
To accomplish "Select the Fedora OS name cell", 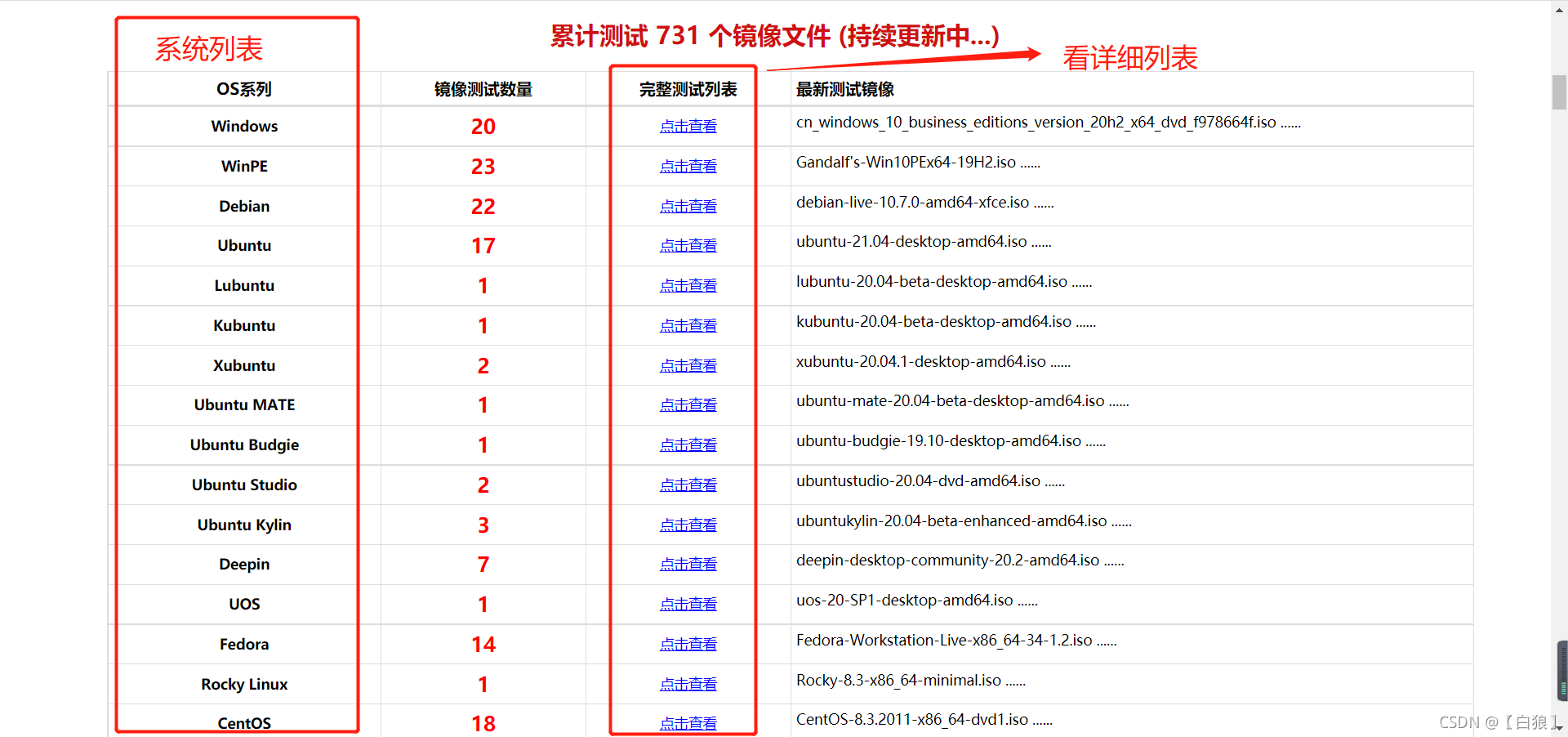I will (x=244, y=644).
